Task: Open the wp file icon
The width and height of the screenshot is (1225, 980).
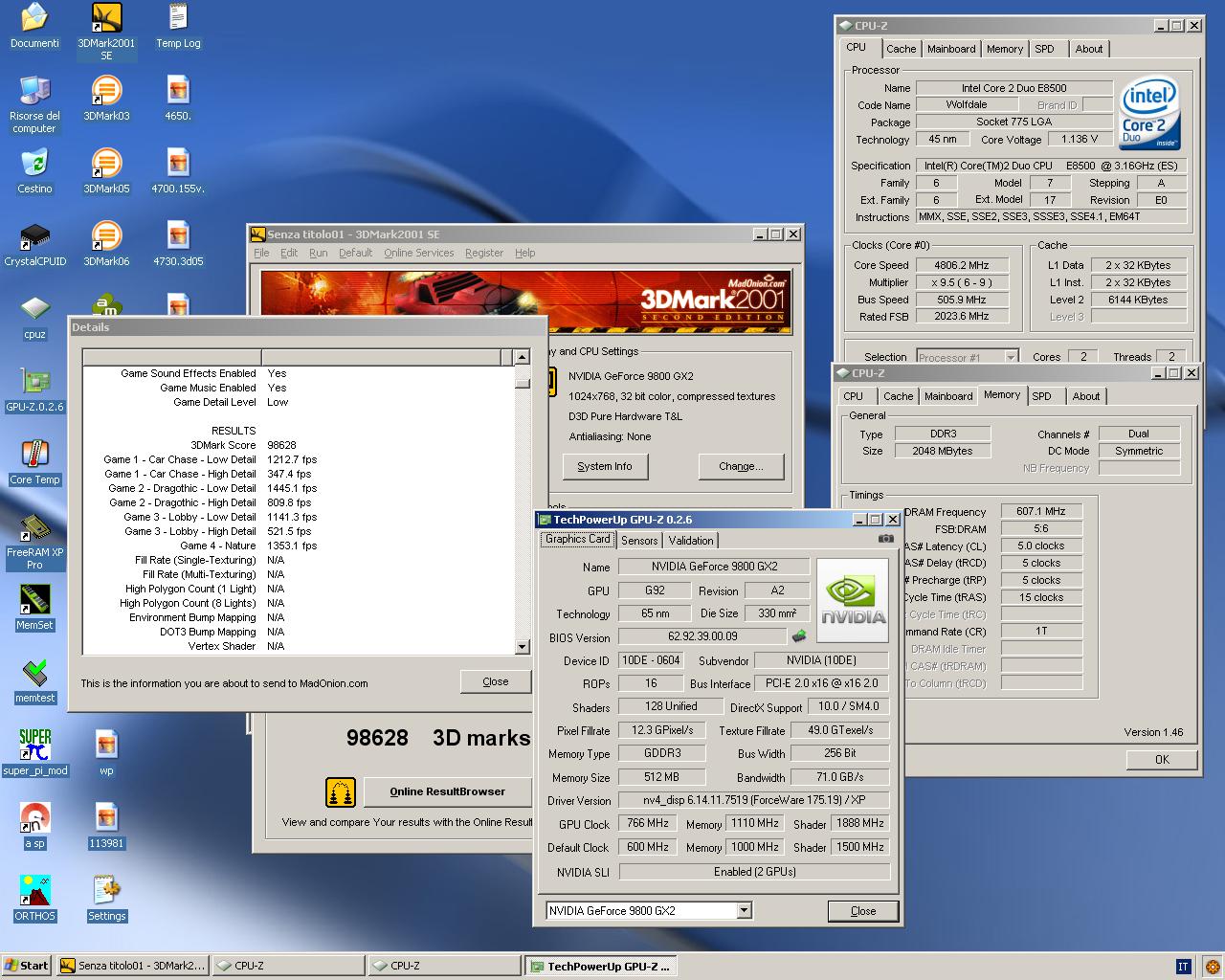Action: pyautogui.click(x=106, y=752)
